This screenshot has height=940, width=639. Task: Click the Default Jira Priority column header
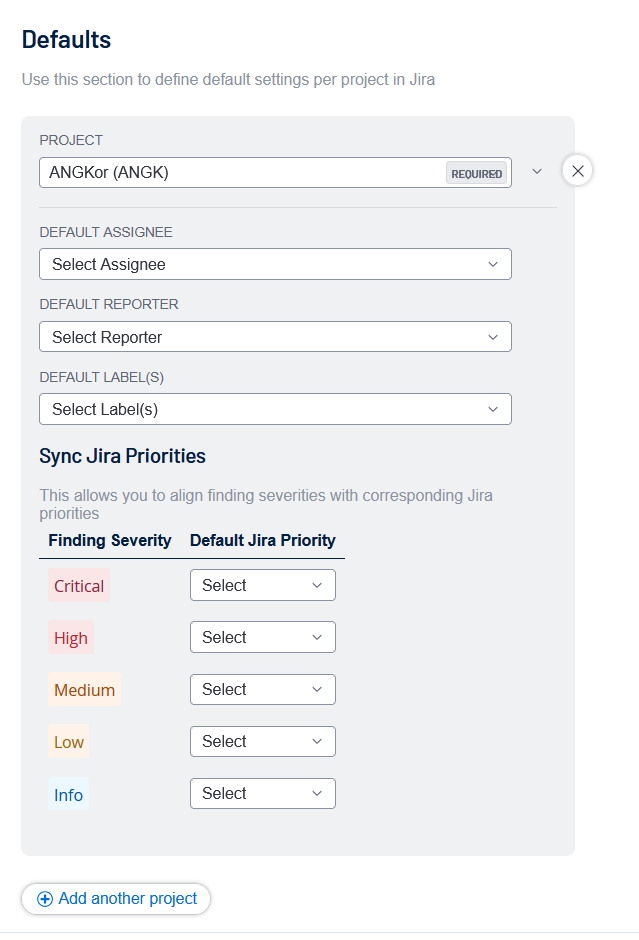263,541
